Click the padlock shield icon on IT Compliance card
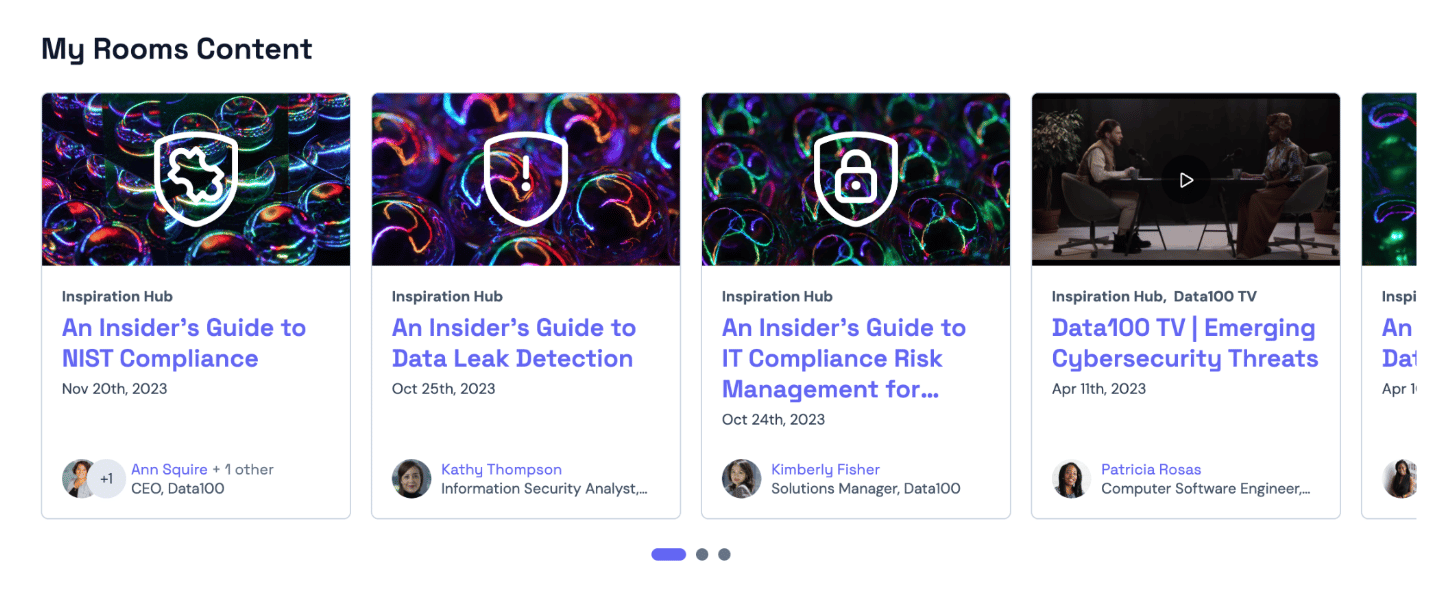This screenshot has height=606, width=1454. (x=856, y=179)
